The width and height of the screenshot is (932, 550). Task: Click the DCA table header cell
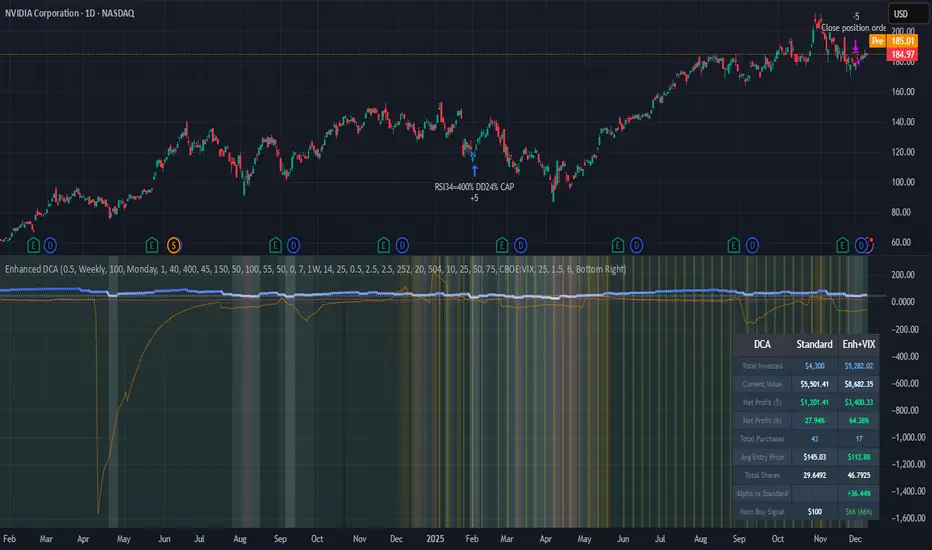tap(762, 344)
